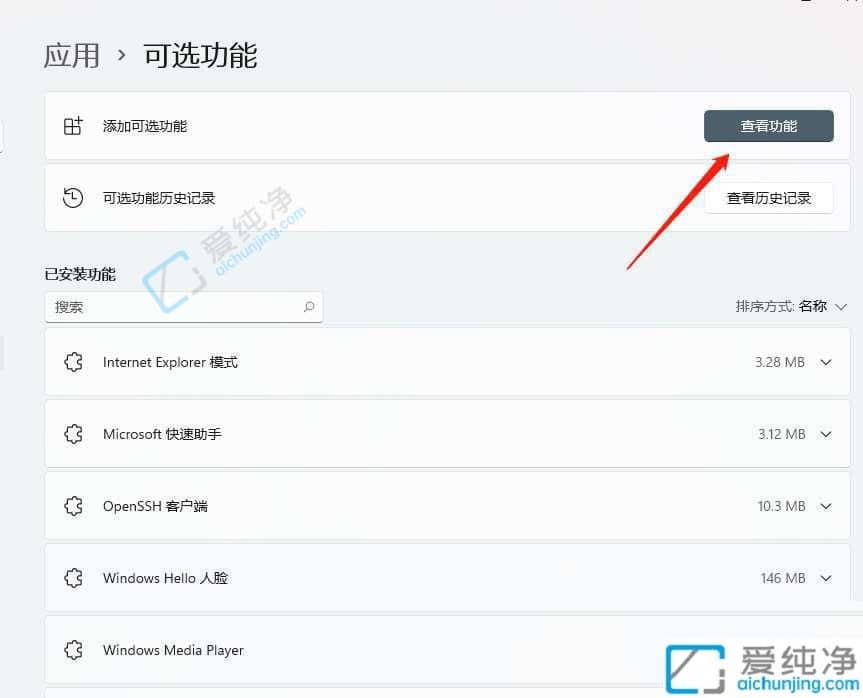The height and width of the screenshot is (698, 863).
Task: Go back to 应用 breadcrumb
Action: coord(72,56)
